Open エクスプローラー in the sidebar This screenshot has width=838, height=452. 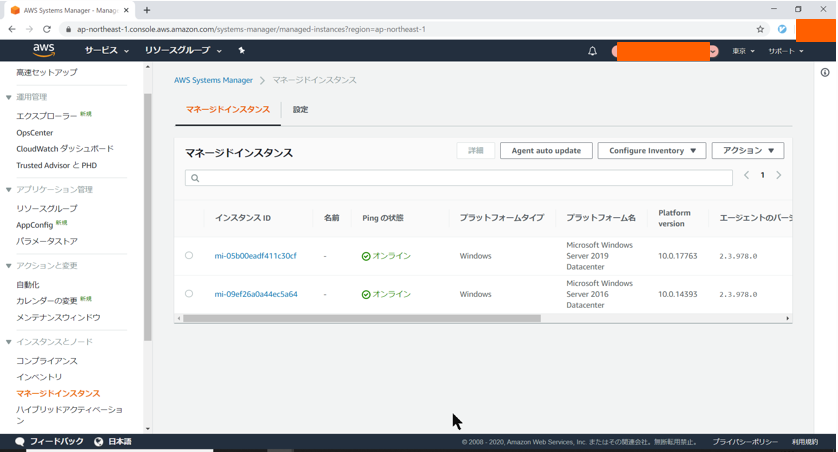point(46,116)
